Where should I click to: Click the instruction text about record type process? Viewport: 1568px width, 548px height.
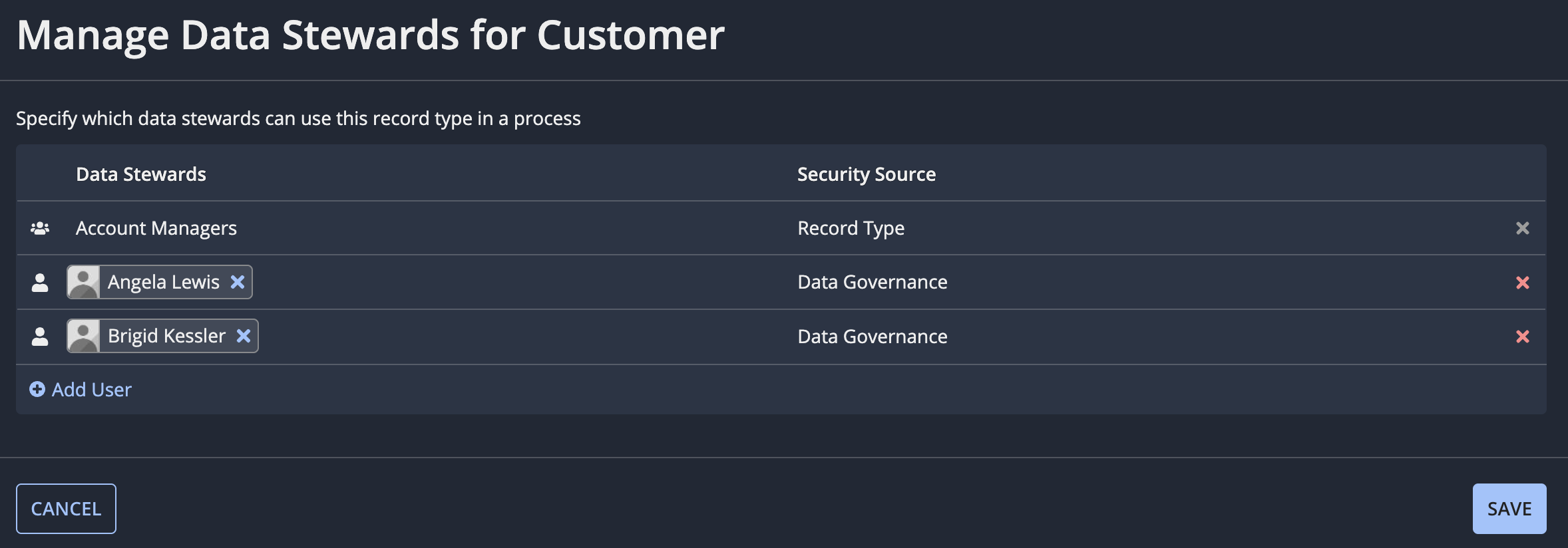point(298,118)
